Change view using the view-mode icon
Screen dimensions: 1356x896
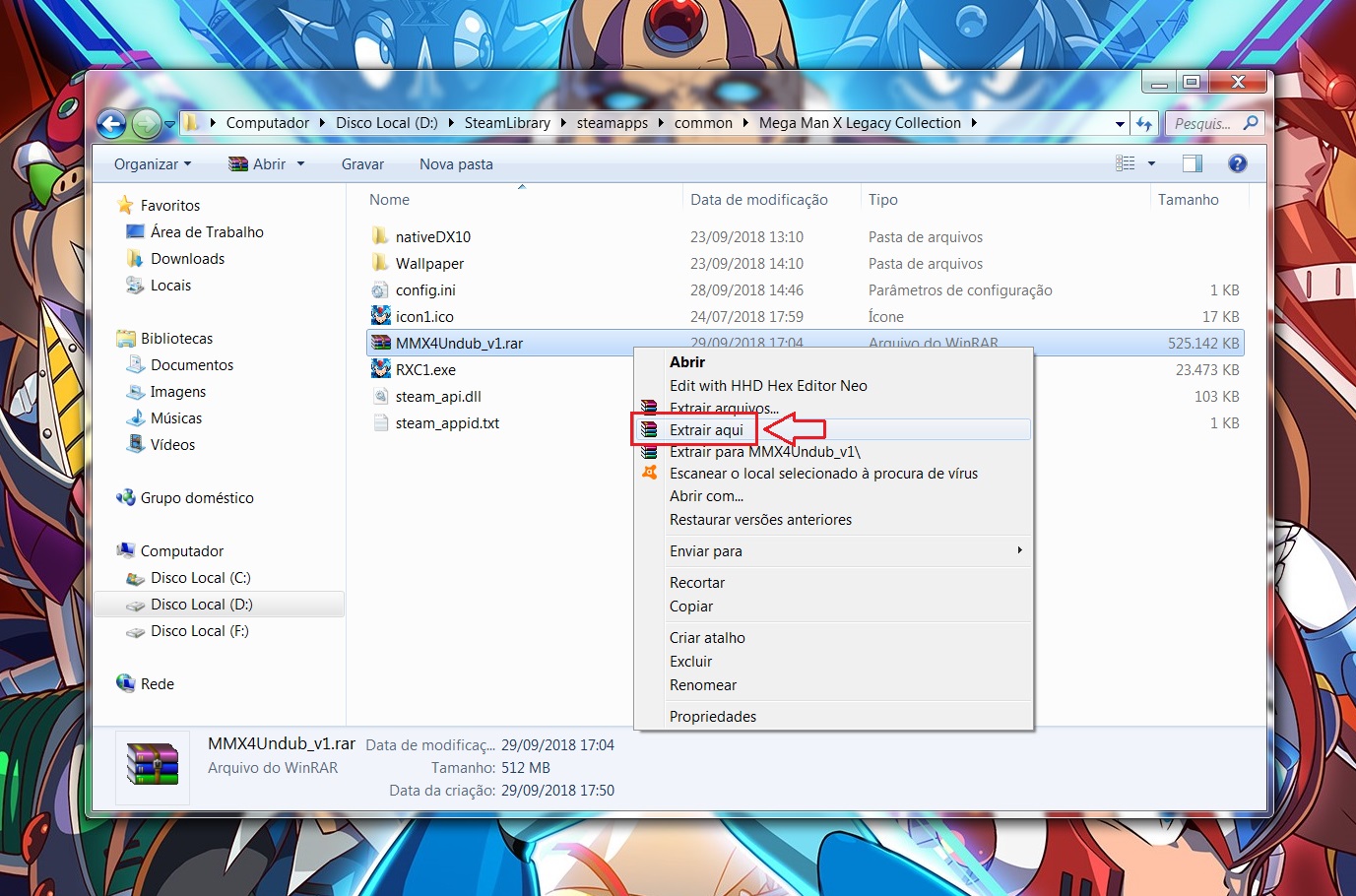(x=1126, y=163)
